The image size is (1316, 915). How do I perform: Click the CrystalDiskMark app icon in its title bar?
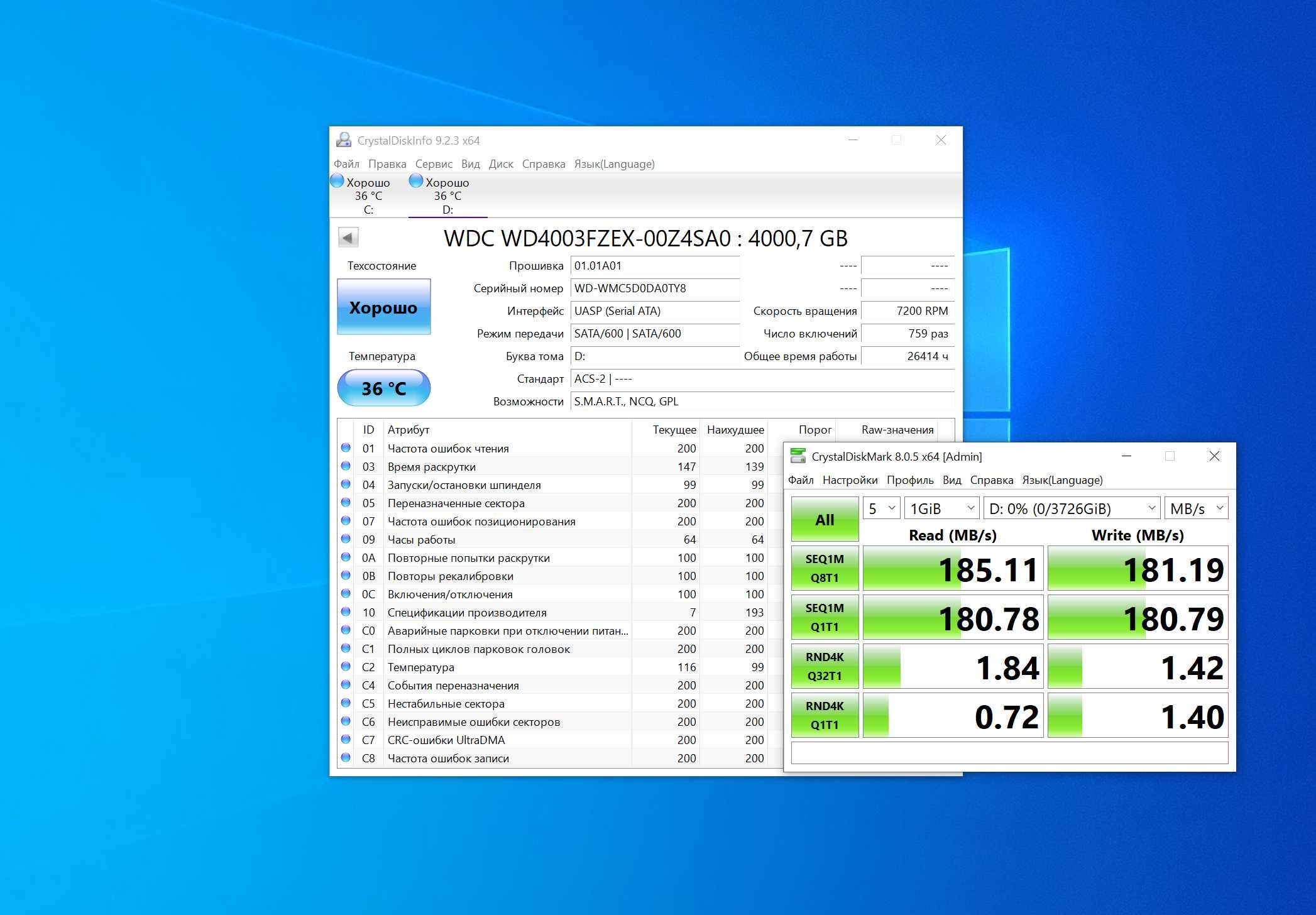(x=798, y=456)
